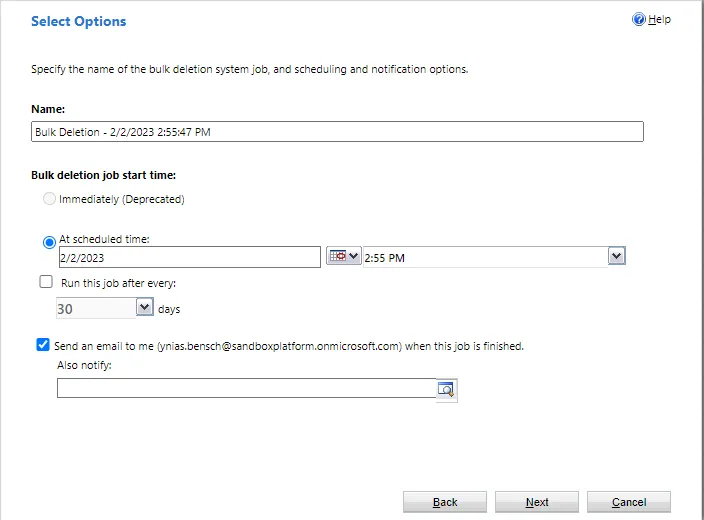Click the days label next to interval
This screenshot has height=520, width=704.
tap(169, 309)
